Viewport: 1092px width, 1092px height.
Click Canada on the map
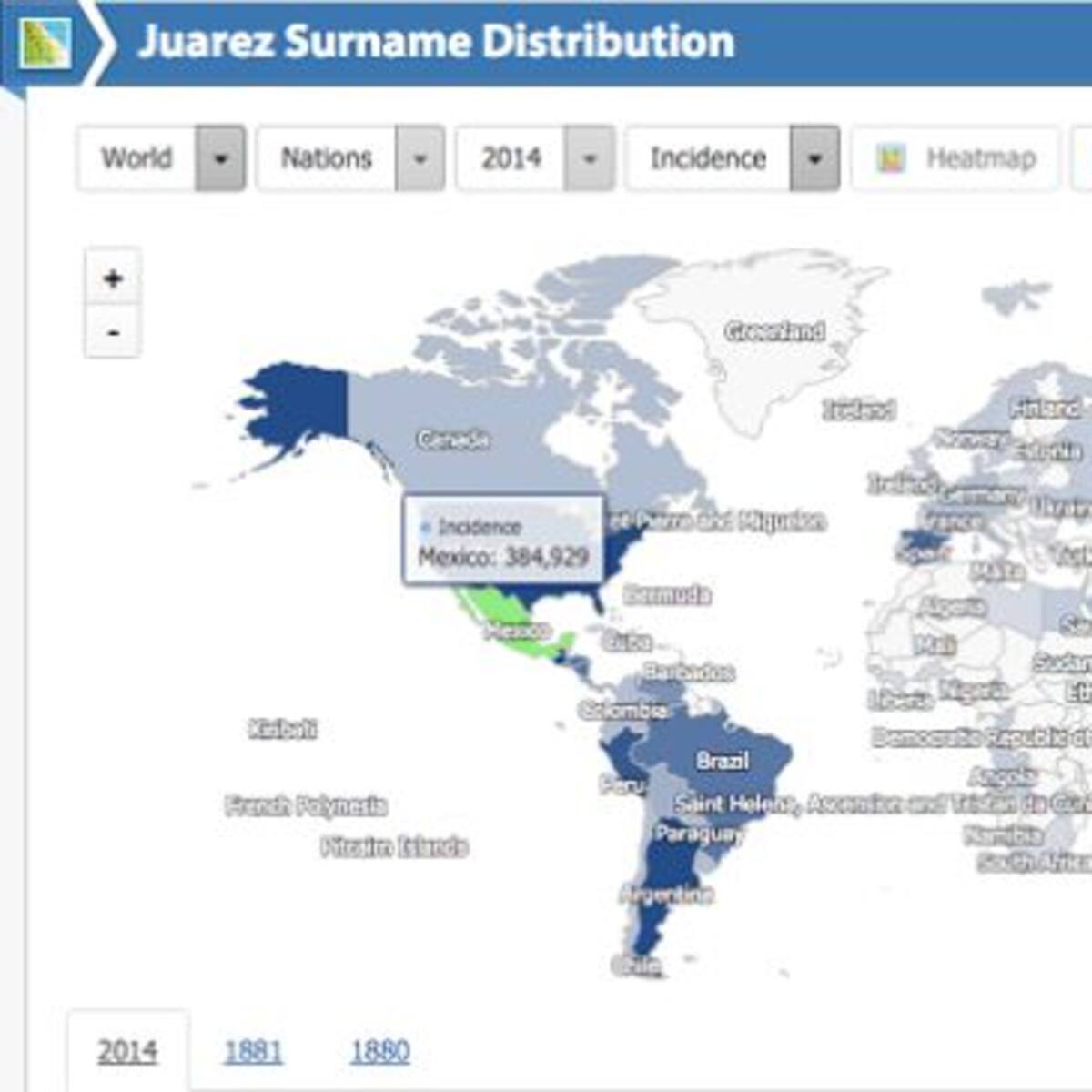tap(453, 440)
